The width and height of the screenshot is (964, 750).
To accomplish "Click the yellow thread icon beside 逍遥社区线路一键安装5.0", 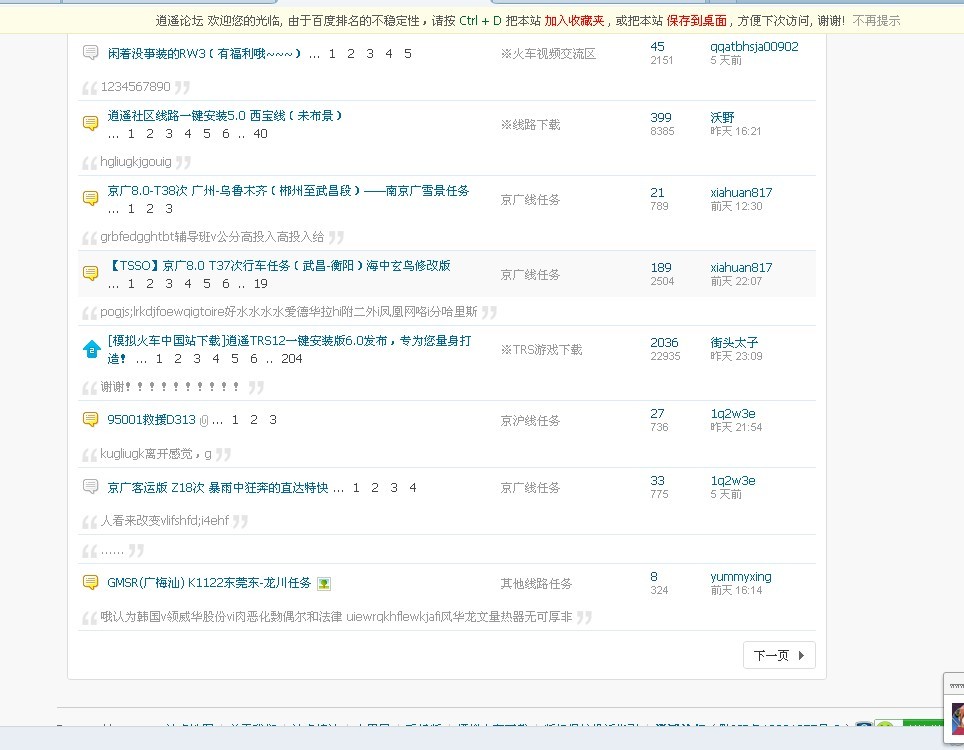I will click(91, 124).
